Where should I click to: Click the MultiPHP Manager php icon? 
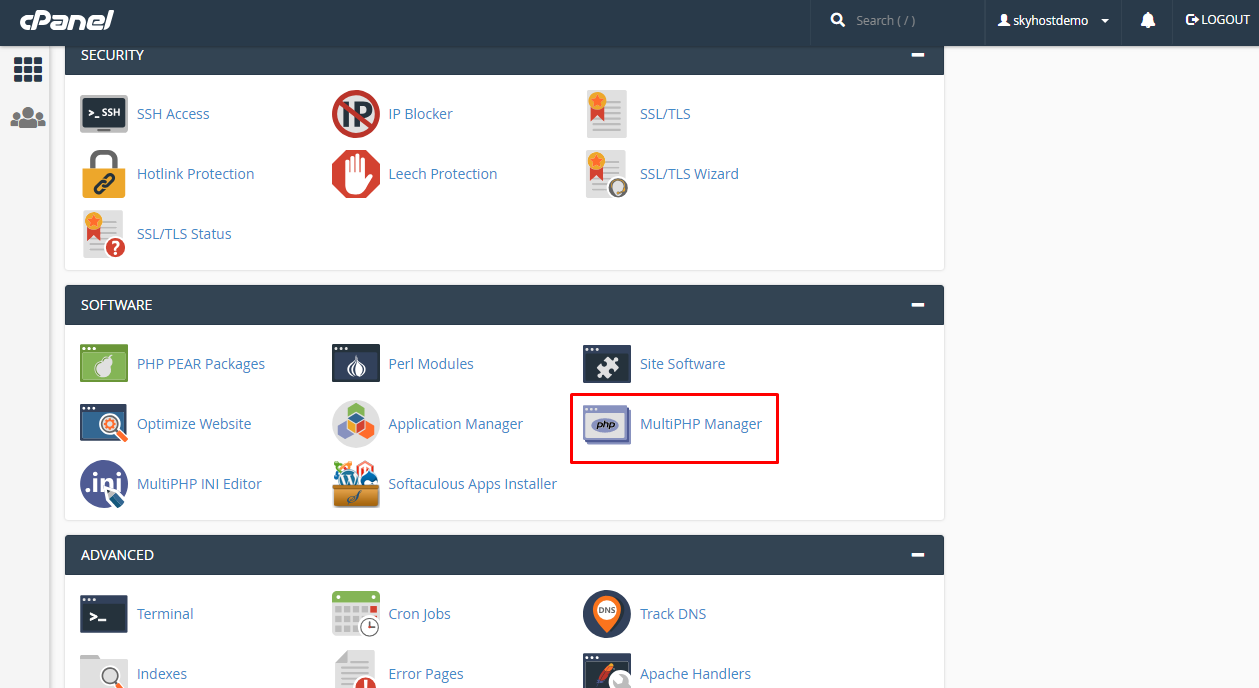tap(607, 424)
